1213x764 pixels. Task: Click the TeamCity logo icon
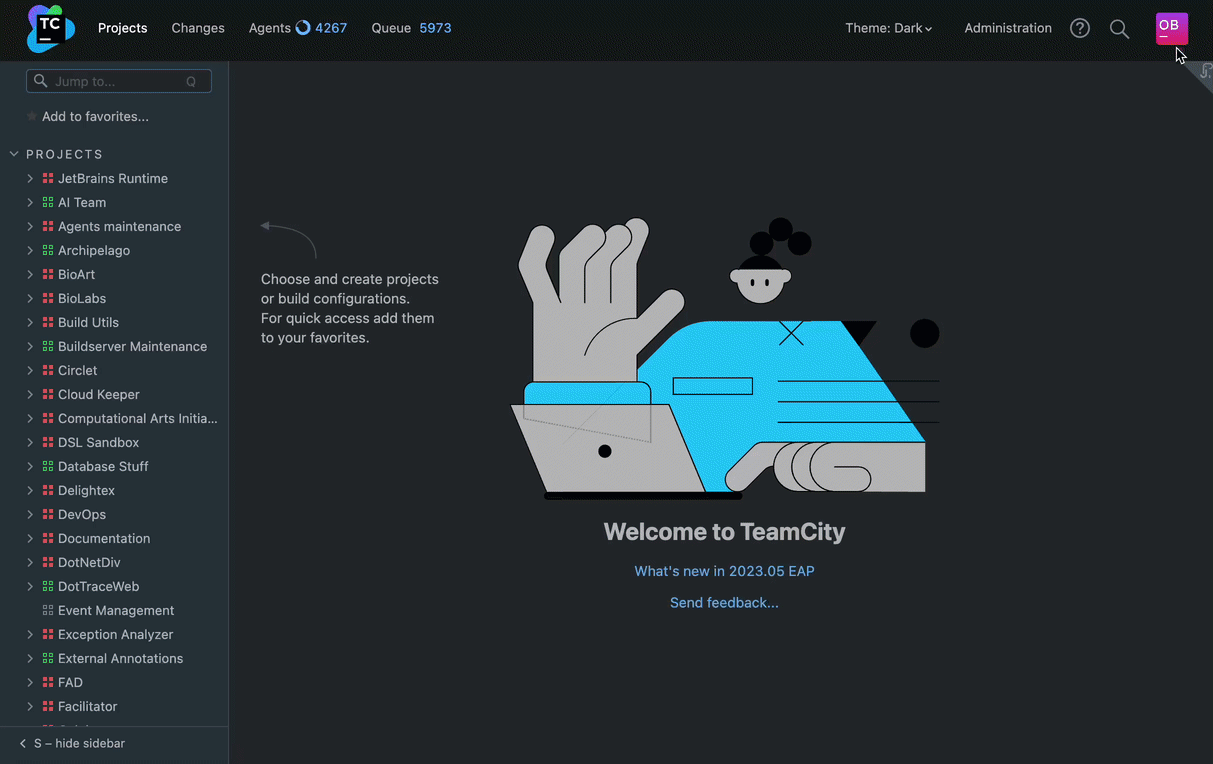pyautogui.click(x=51, y=28)
